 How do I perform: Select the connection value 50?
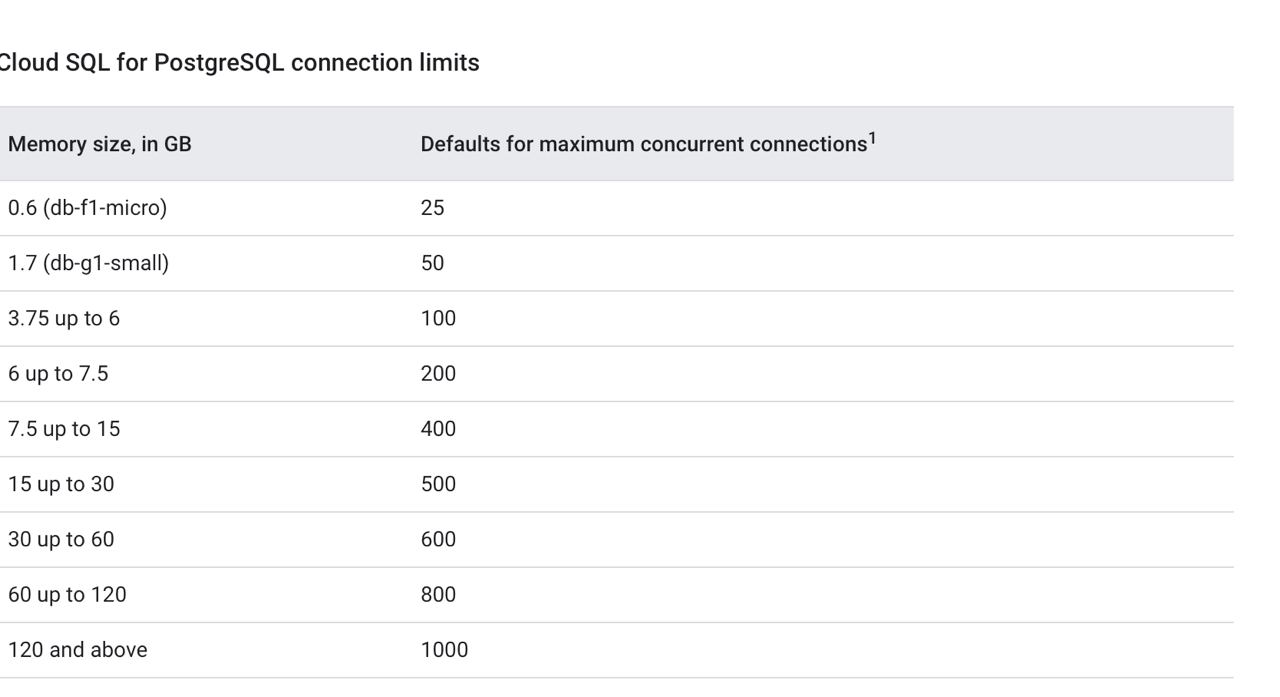[x=432, y=263]
